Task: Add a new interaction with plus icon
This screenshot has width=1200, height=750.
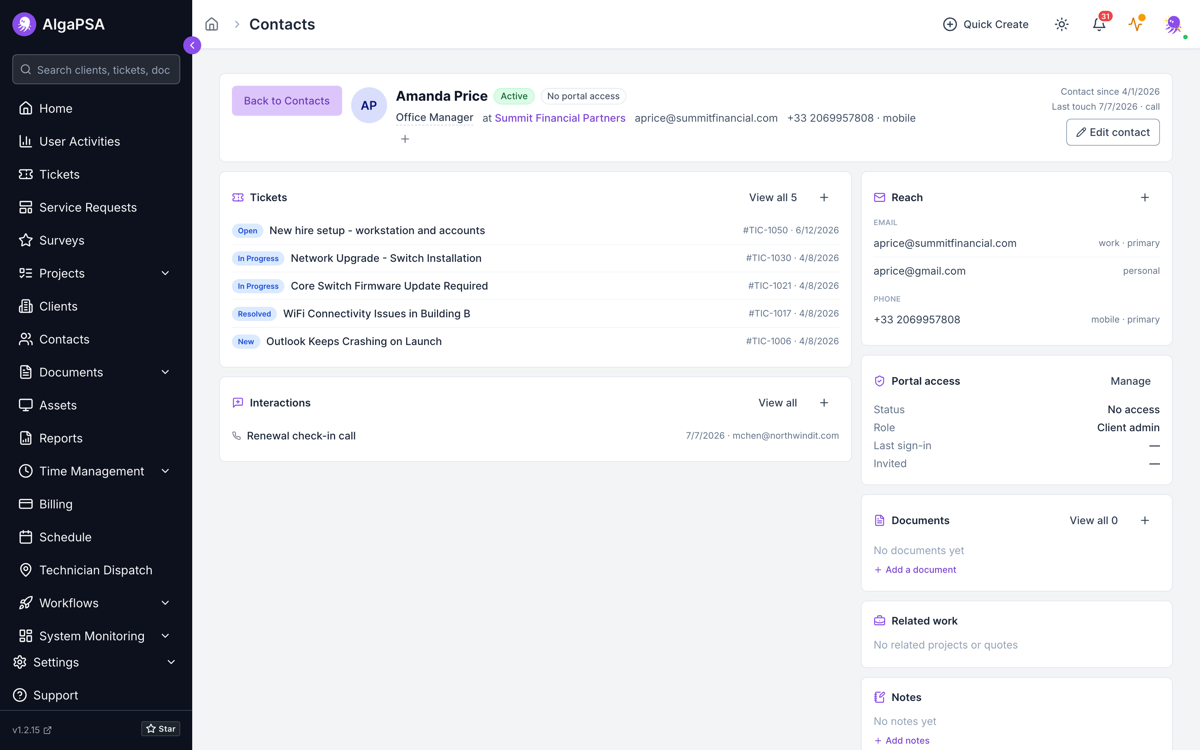Action: 824,403
